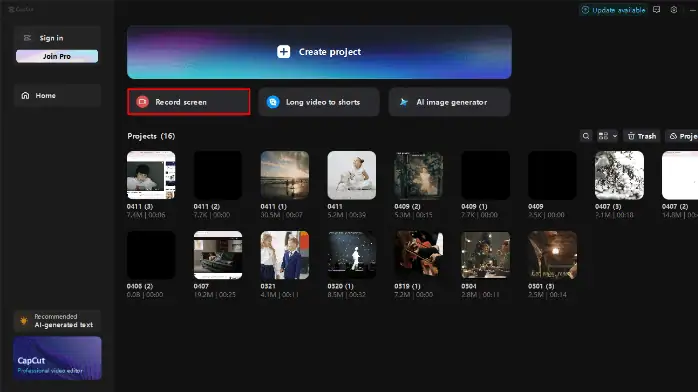Open the sofa room thumbnail 0407
The image size is (698, 392).
218,255
